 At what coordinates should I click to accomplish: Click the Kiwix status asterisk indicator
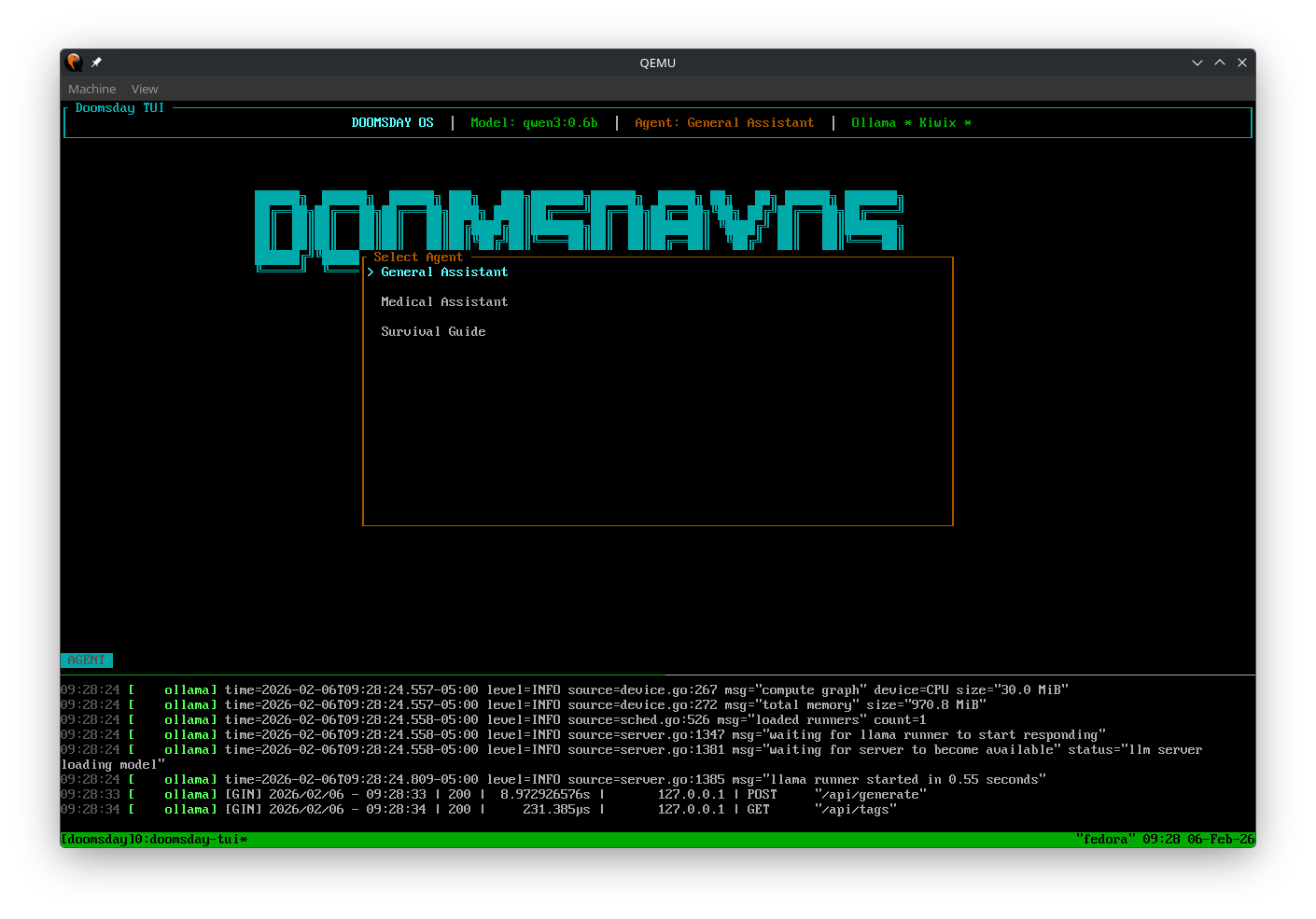966,122
